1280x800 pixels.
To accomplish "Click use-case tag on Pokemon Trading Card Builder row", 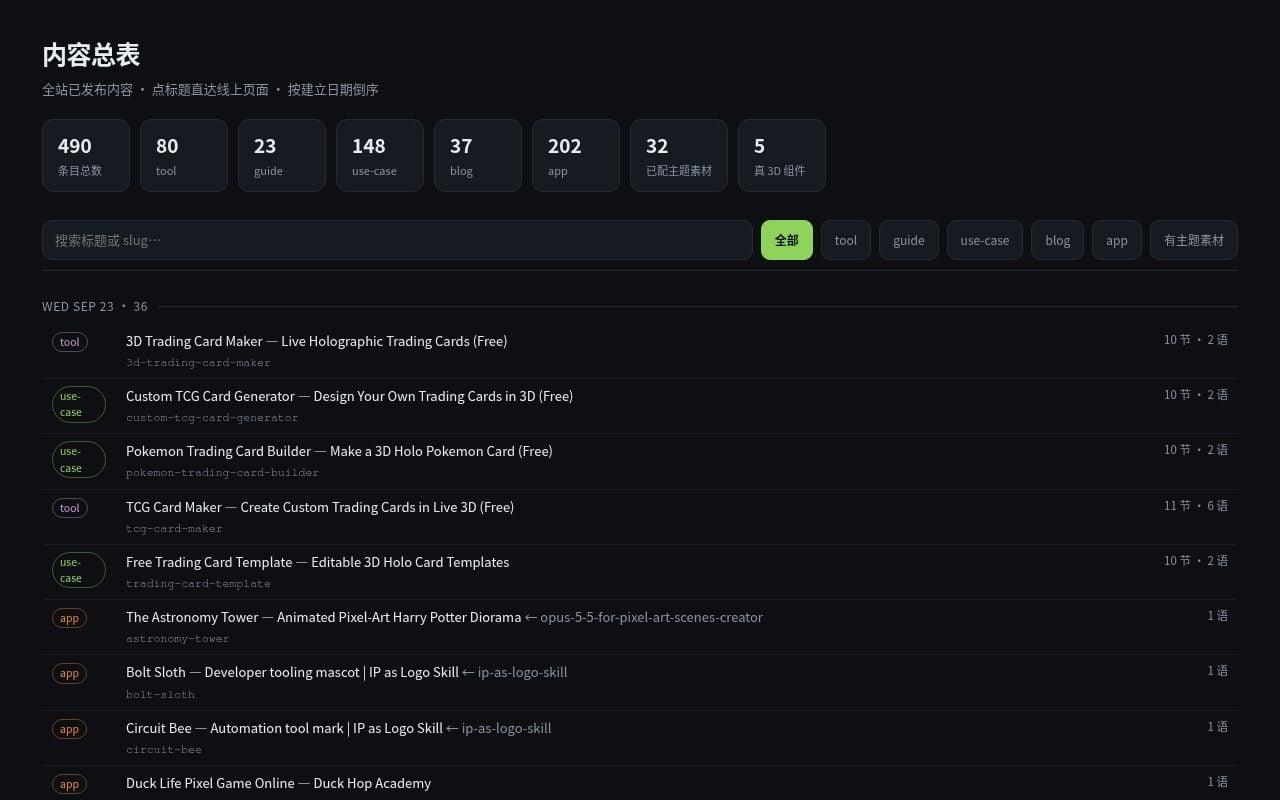I will (79, 459).
